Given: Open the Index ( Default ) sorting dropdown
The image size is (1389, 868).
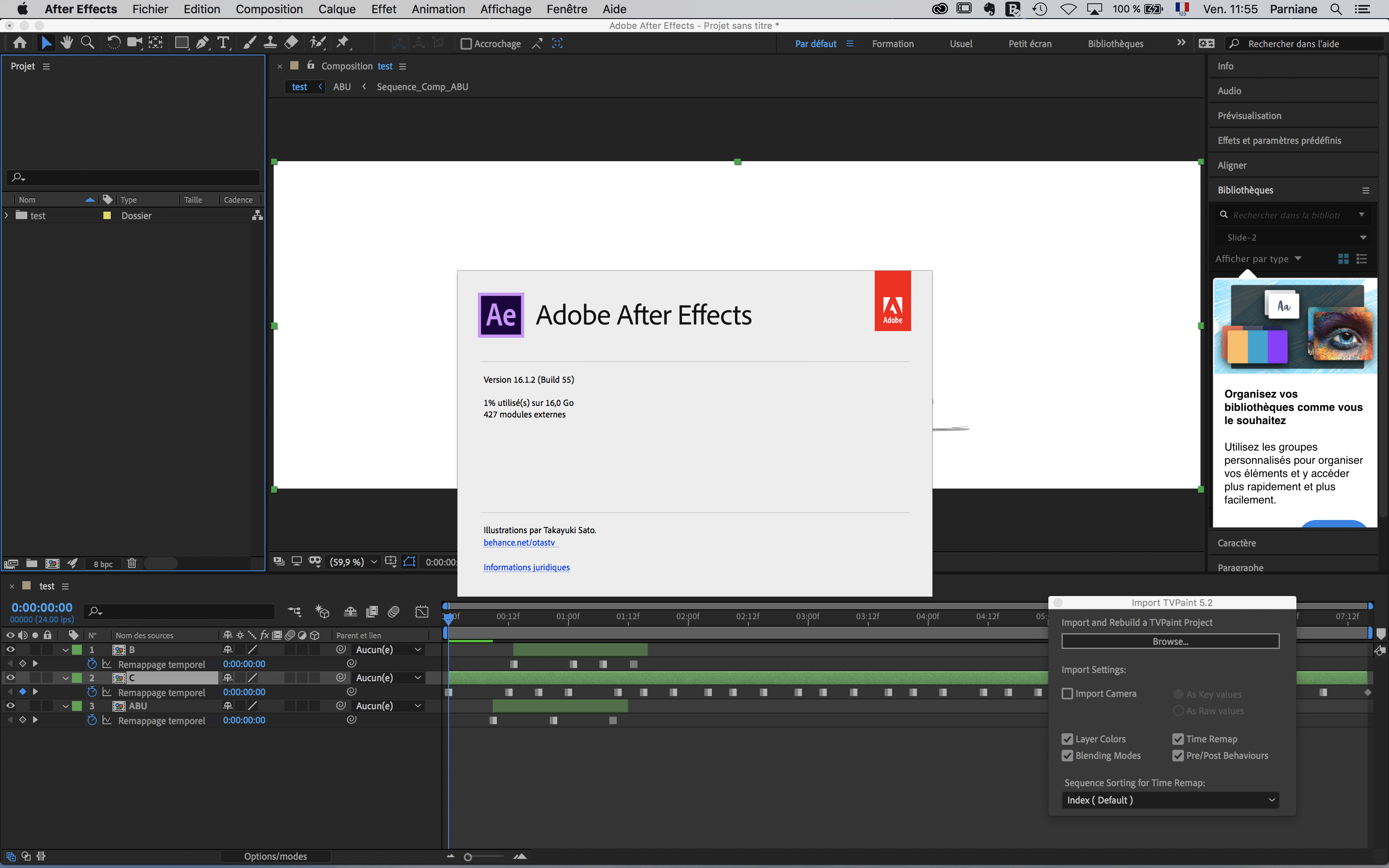Looking at the screenshot, I should coord(1170,800).
